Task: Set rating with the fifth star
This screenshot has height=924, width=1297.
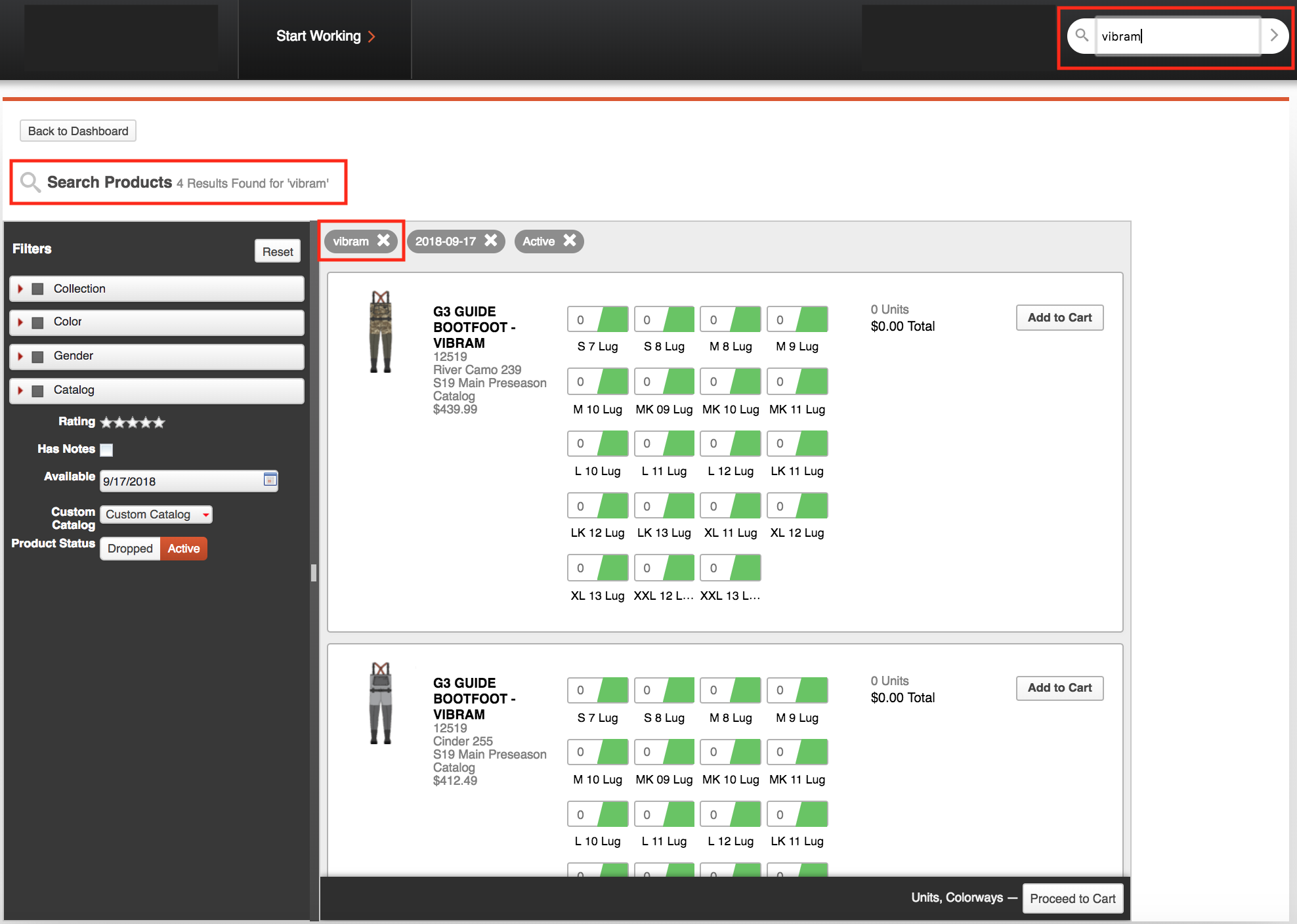Action: coord(159,423)
